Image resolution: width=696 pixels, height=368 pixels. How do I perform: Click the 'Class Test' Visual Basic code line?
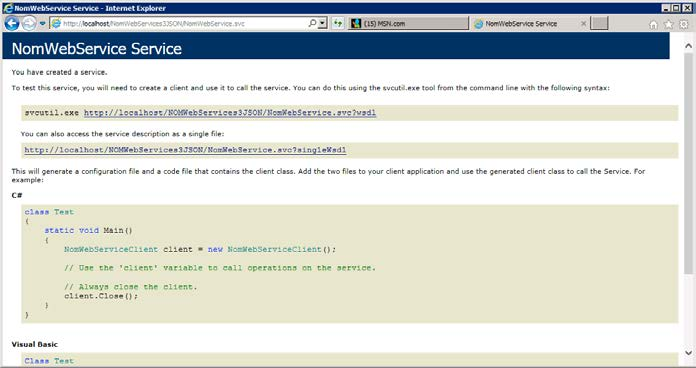point(49,361)
